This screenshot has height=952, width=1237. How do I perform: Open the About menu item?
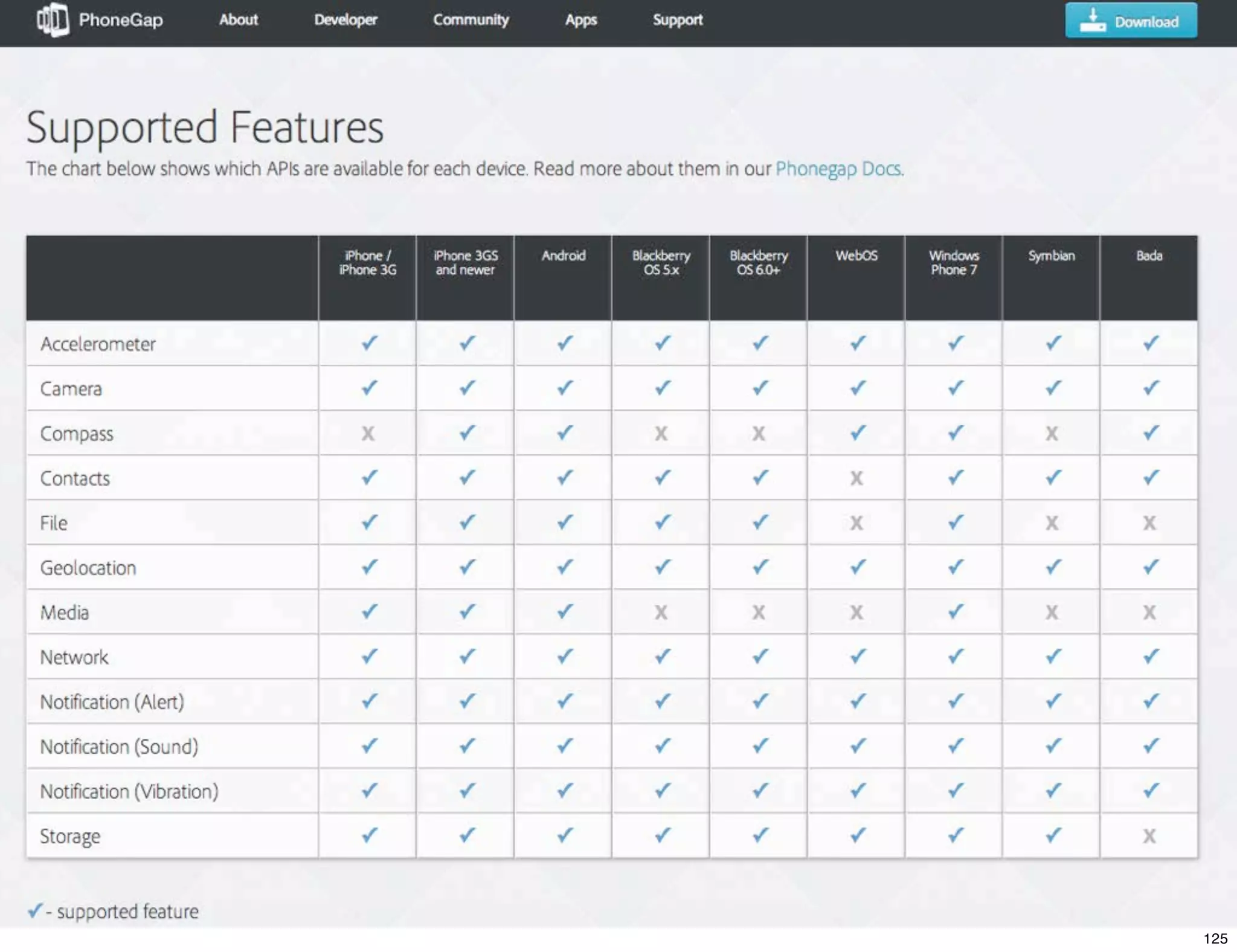coord(239,20)
